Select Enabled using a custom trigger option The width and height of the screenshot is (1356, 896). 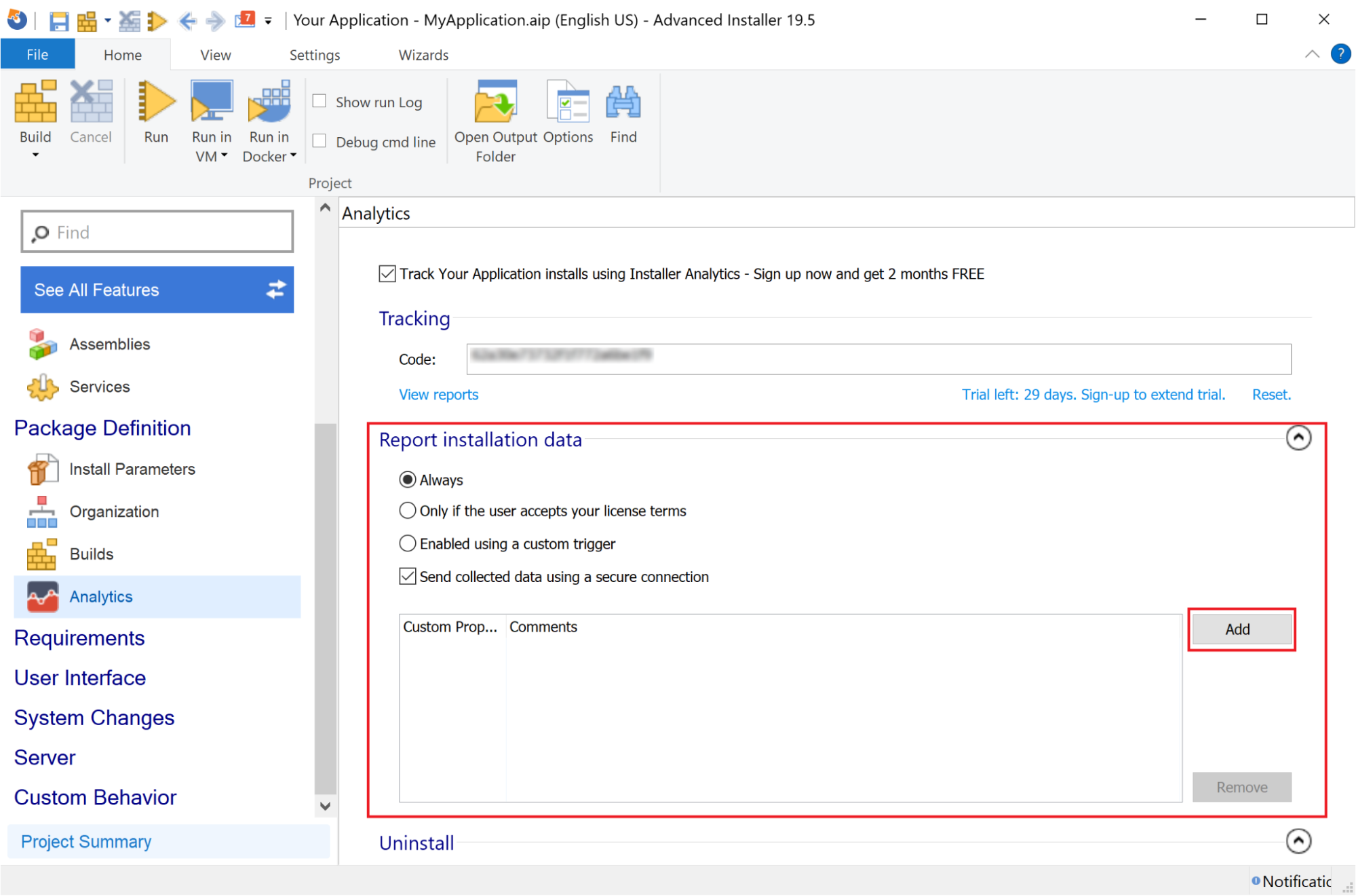(x=407, y=544)
